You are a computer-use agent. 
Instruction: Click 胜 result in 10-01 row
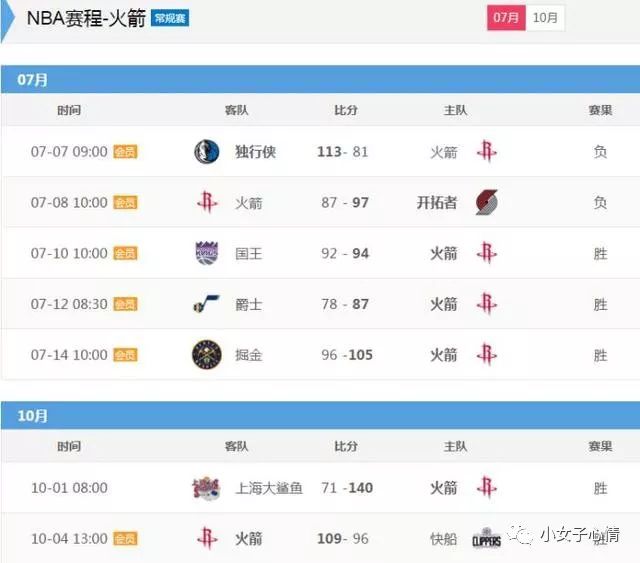pos(600,488)
